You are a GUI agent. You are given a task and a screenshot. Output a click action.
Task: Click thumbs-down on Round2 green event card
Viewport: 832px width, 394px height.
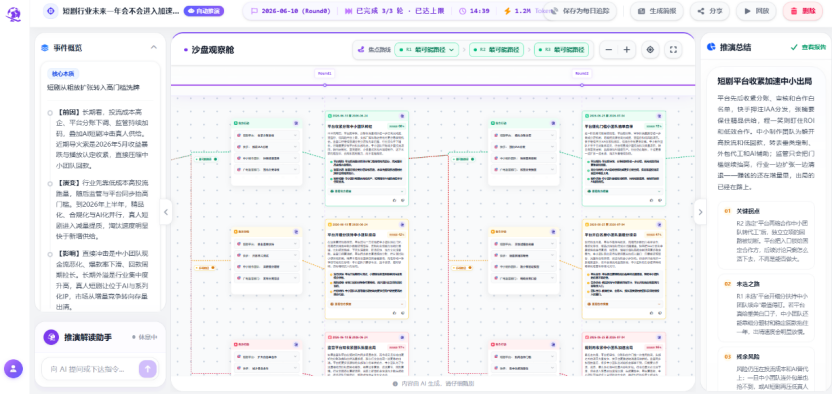pos(659,200)
